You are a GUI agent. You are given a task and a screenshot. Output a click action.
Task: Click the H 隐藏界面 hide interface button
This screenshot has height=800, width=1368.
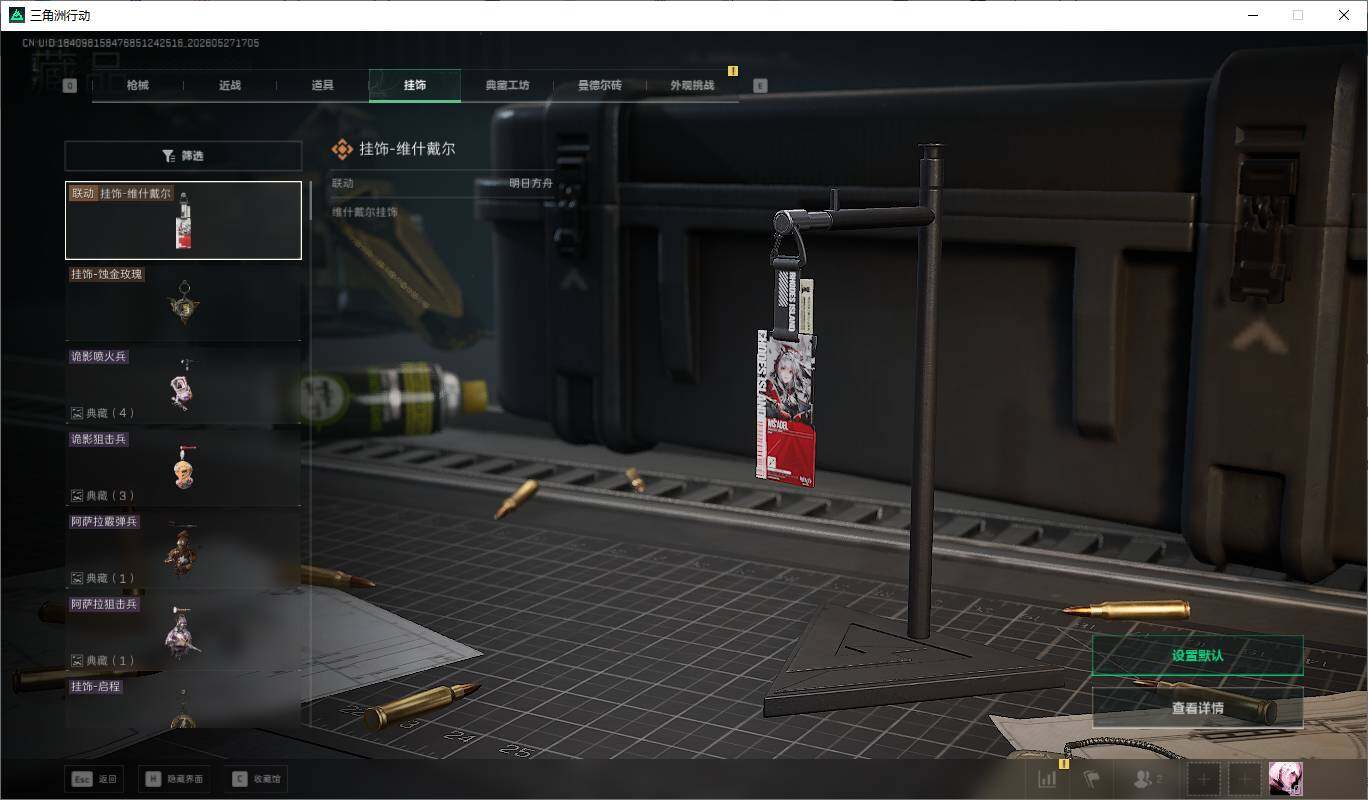click(175, 779)
